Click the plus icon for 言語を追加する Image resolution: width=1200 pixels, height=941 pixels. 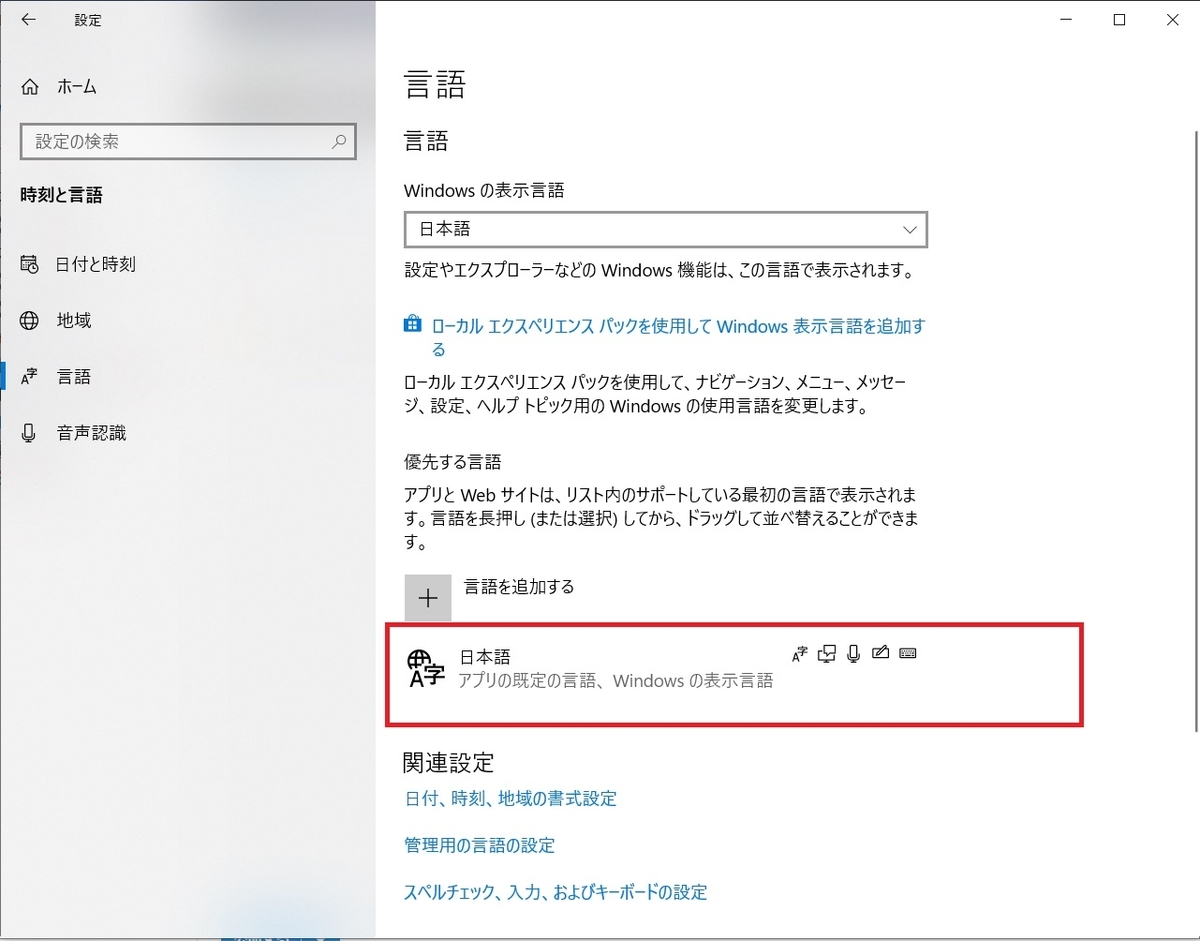(428, 597)
